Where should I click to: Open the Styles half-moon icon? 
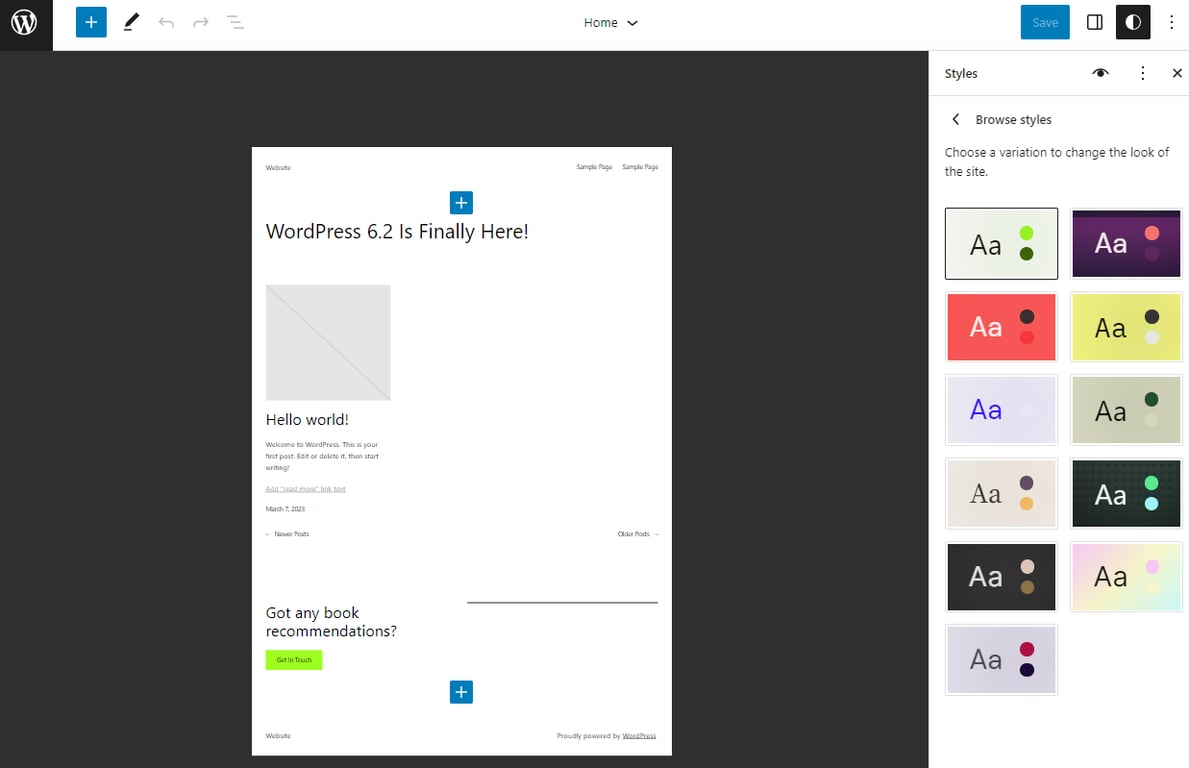click(1132, 21)
